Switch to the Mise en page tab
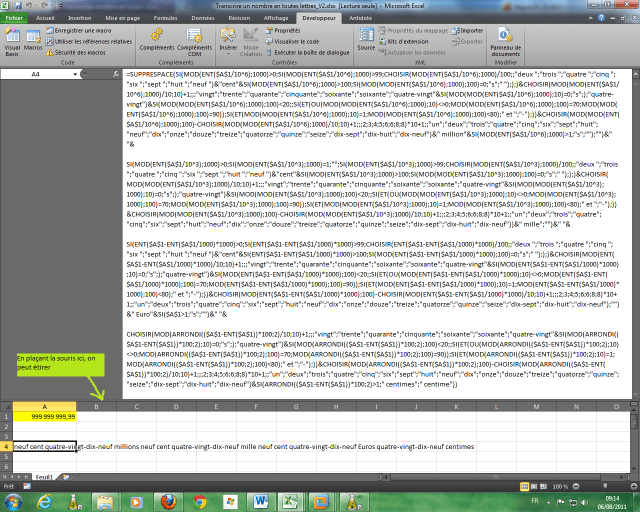640x512 pixels. point(122,18)
